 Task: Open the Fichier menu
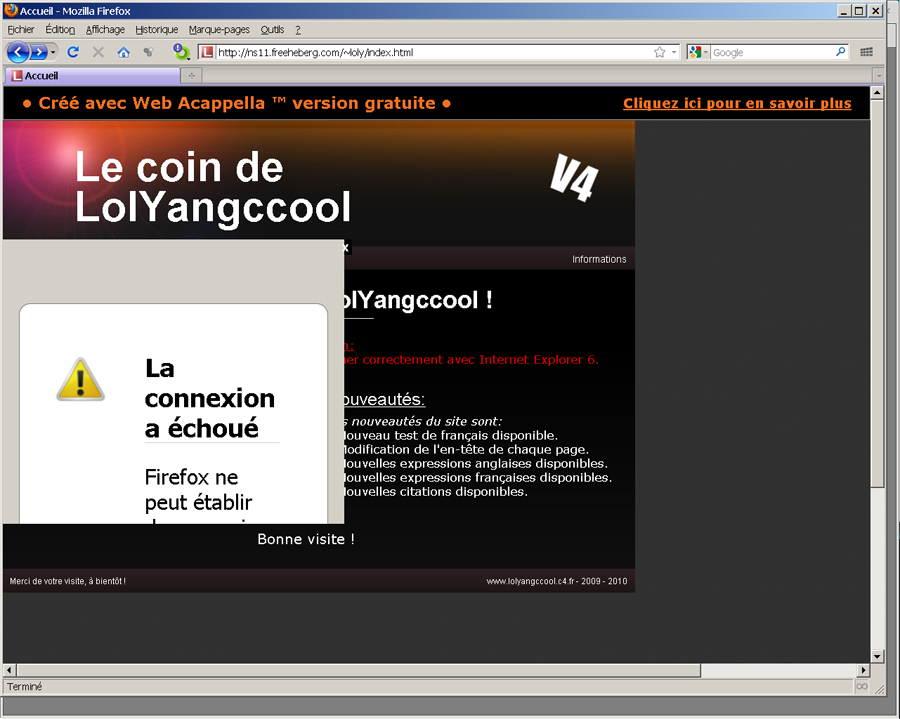tap(21, 29)
